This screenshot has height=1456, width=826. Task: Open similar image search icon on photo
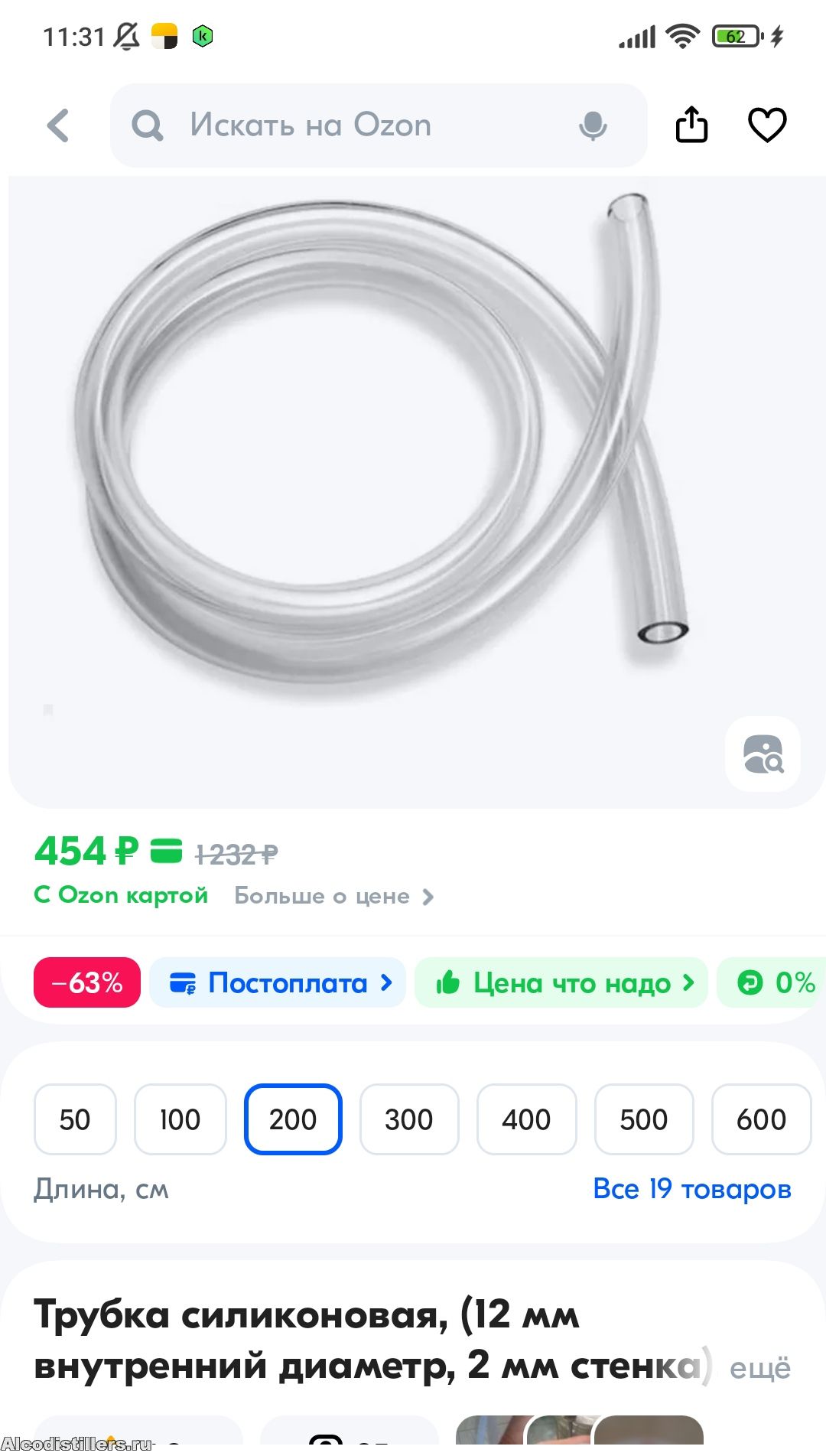[x=763, y=754]
